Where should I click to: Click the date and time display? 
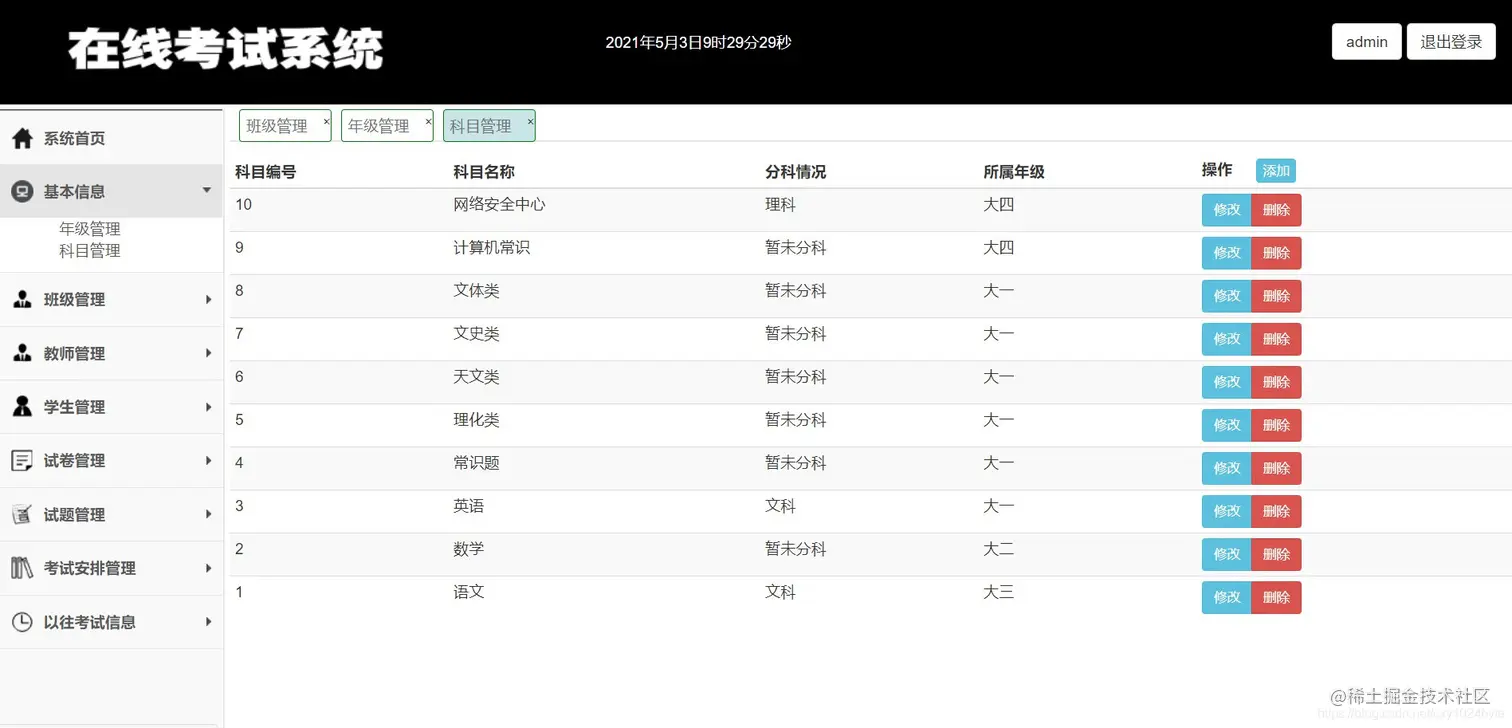(698, 42)
